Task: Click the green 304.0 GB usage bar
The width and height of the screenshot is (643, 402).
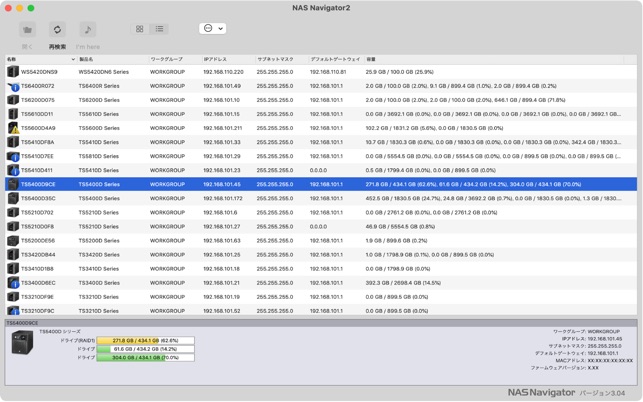Action: click(146, 358)
